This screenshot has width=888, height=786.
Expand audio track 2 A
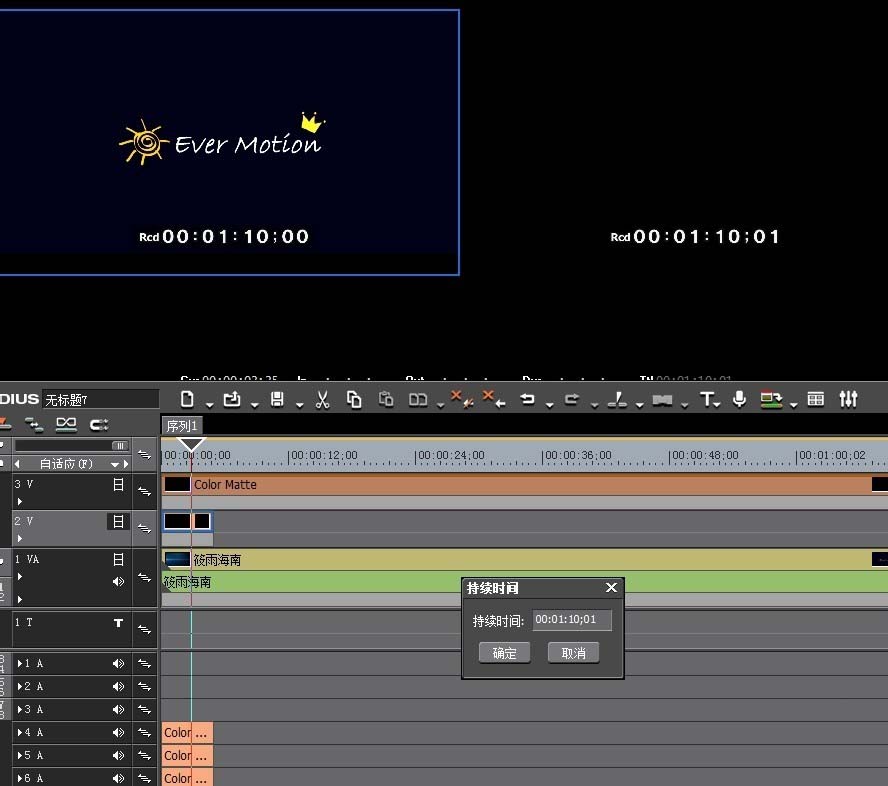[x=20, y=686]
